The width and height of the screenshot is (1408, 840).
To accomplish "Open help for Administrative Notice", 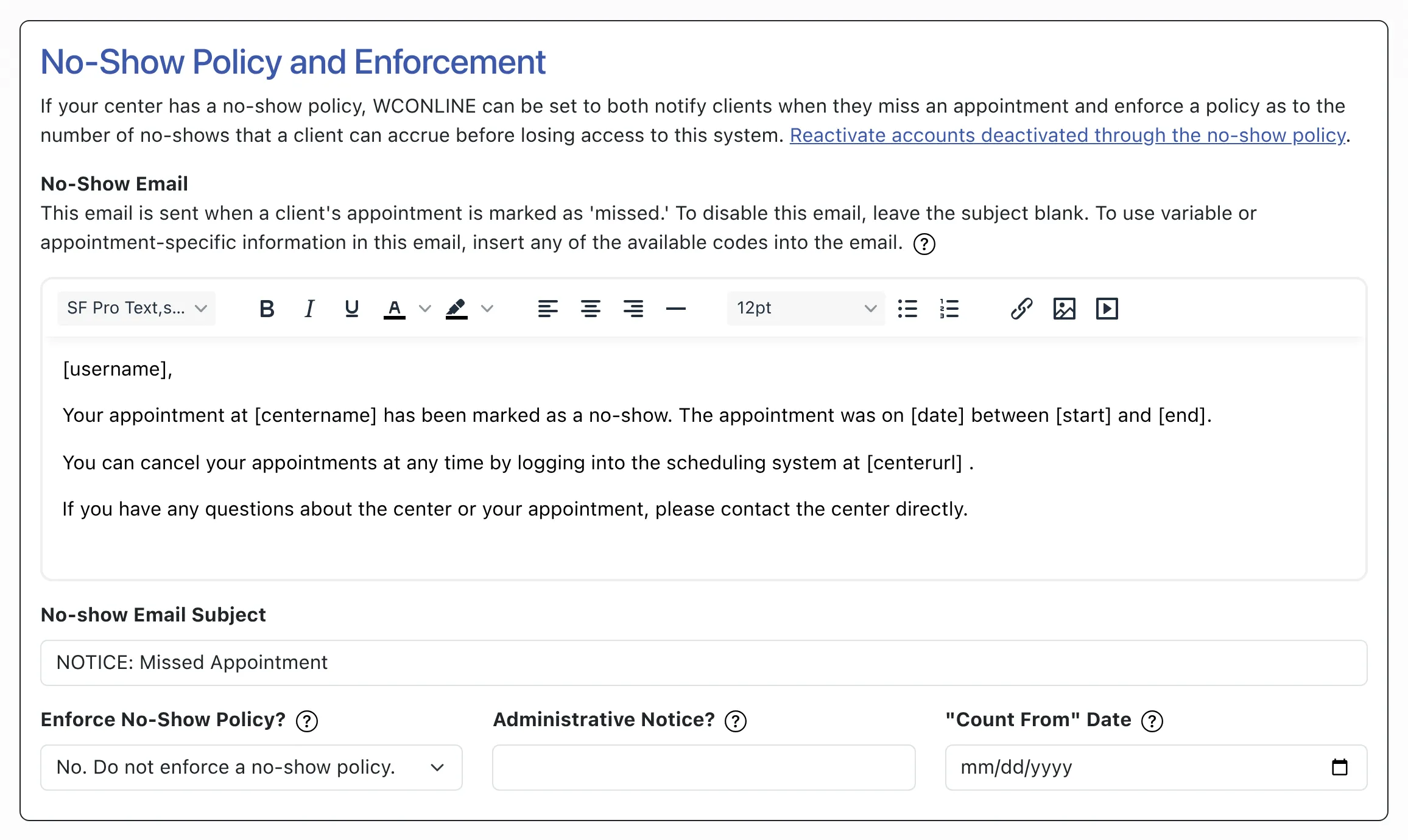I will point(736,721).
